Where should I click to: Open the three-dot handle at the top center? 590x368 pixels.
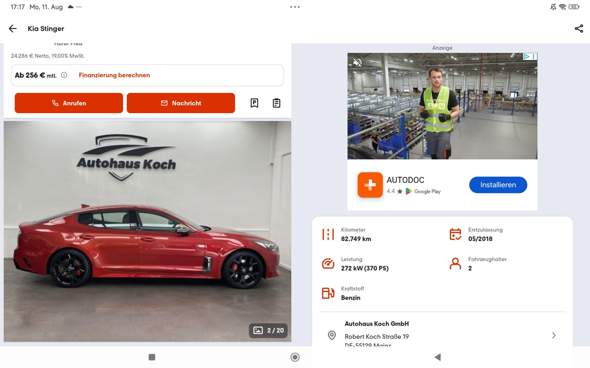295,7
